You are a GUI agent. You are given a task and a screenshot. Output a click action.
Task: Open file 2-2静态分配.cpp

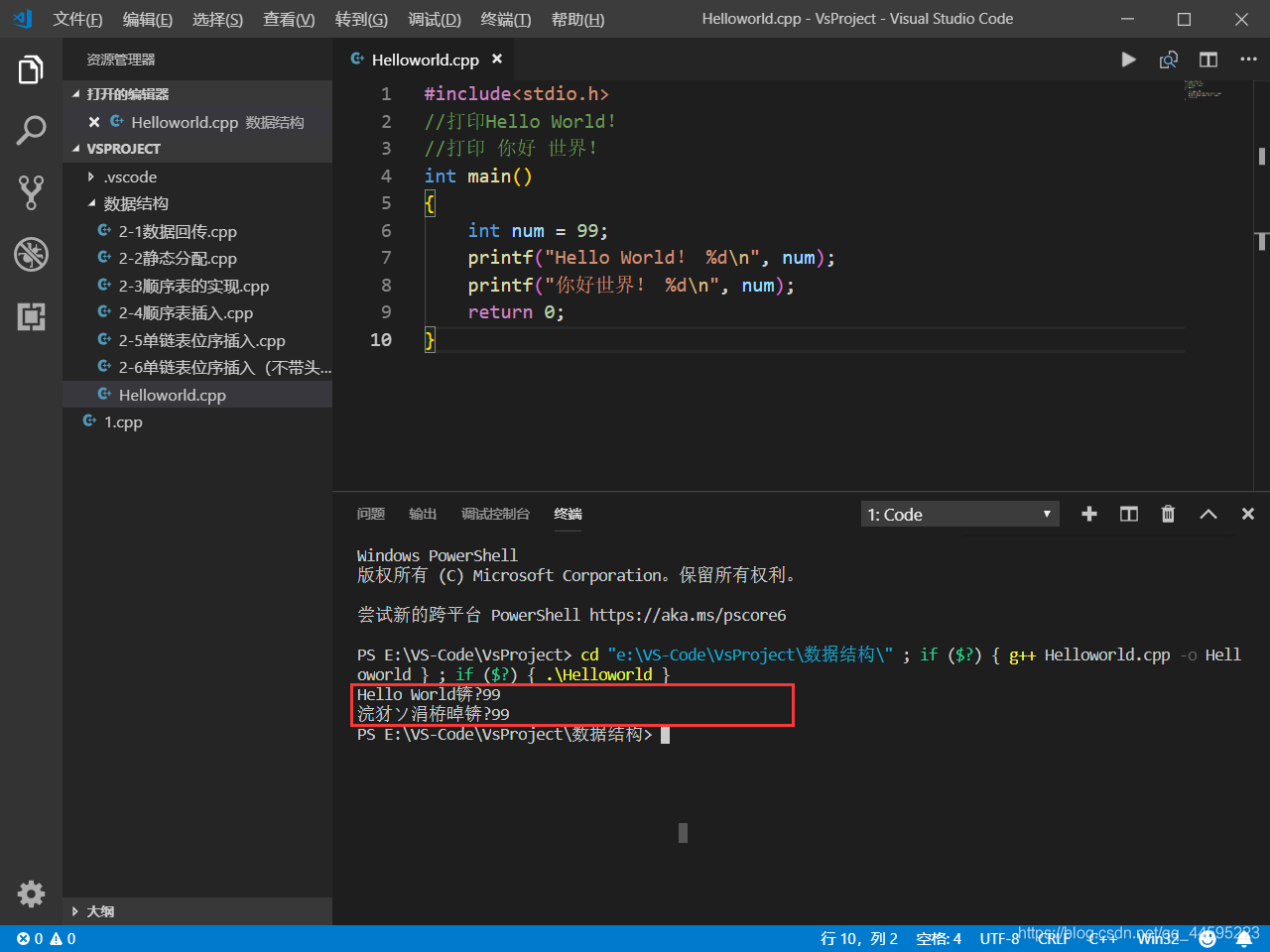(197, 258)
